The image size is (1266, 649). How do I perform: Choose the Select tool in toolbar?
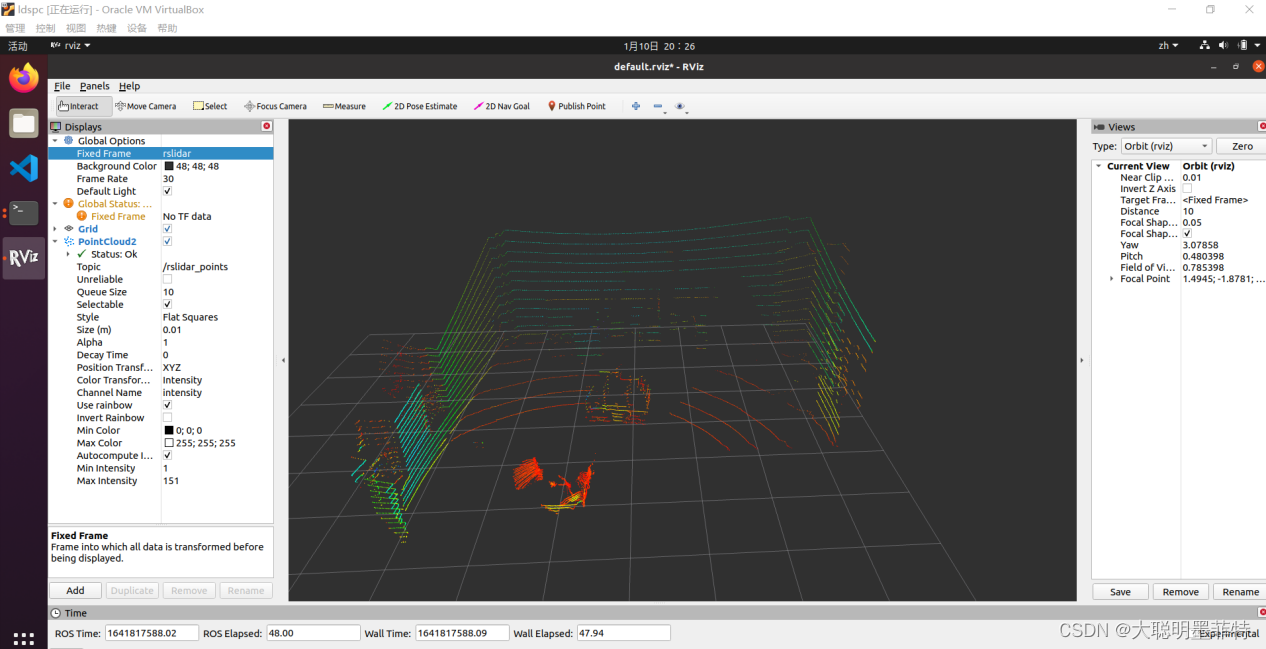pos(210,106)
